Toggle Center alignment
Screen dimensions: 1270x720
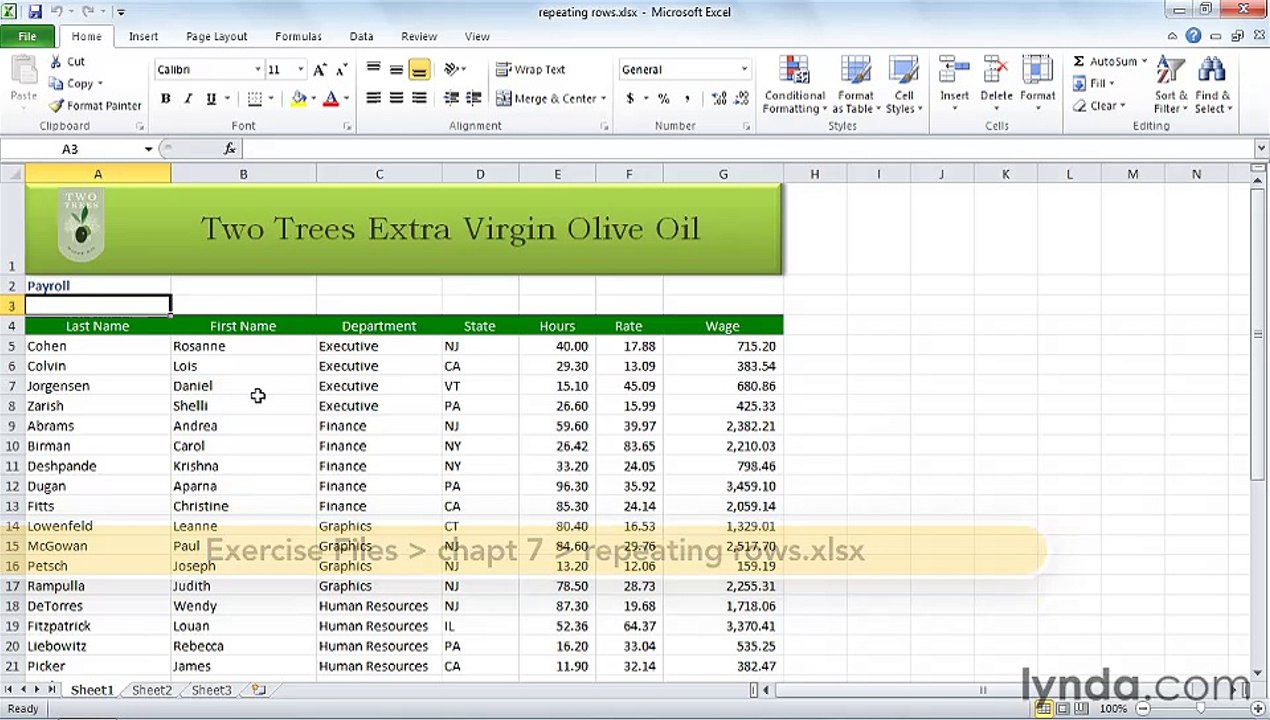396,98
